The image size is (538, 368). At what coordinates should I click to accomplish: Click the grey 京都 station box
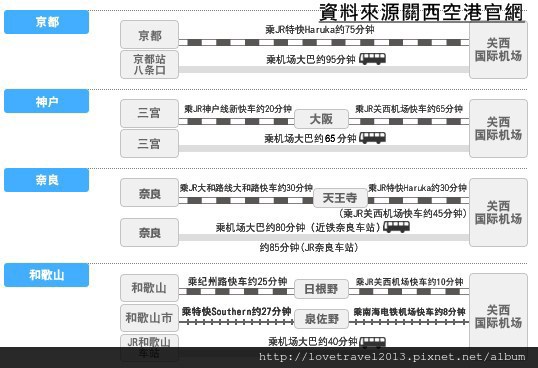coord(149,34)
